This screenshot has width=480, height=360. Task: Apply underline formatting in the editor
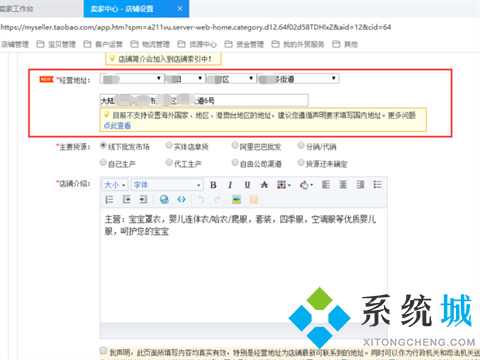click(x=247, y=185)
